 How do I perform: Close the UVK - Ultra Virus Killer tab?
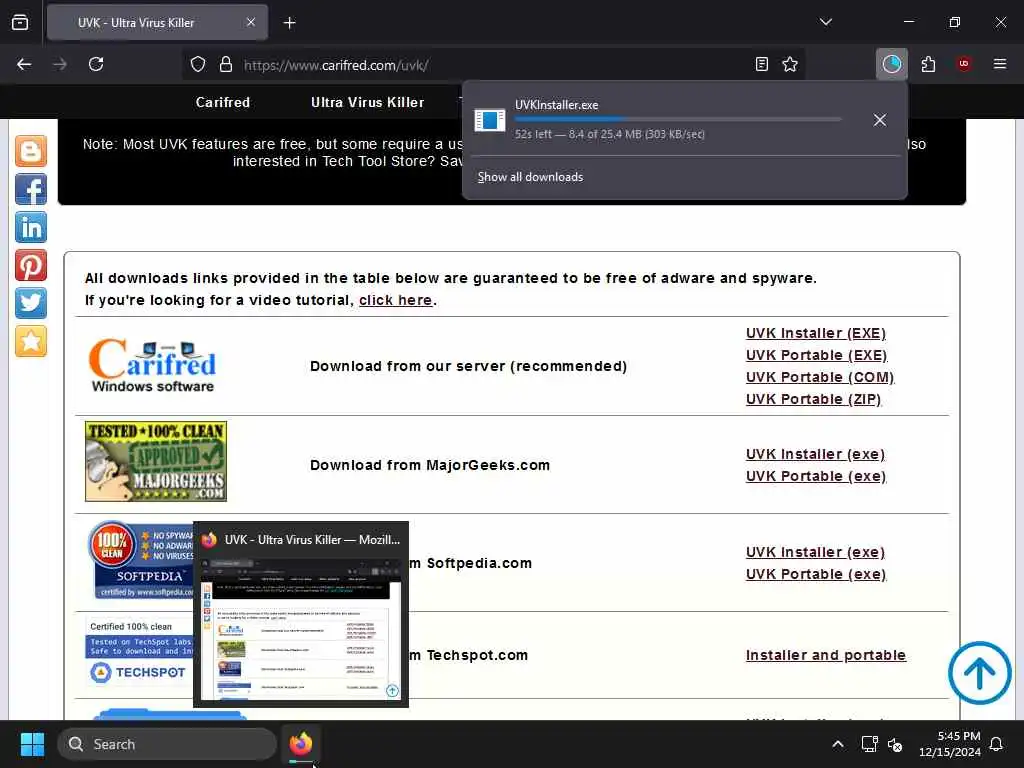coord(251,22)
